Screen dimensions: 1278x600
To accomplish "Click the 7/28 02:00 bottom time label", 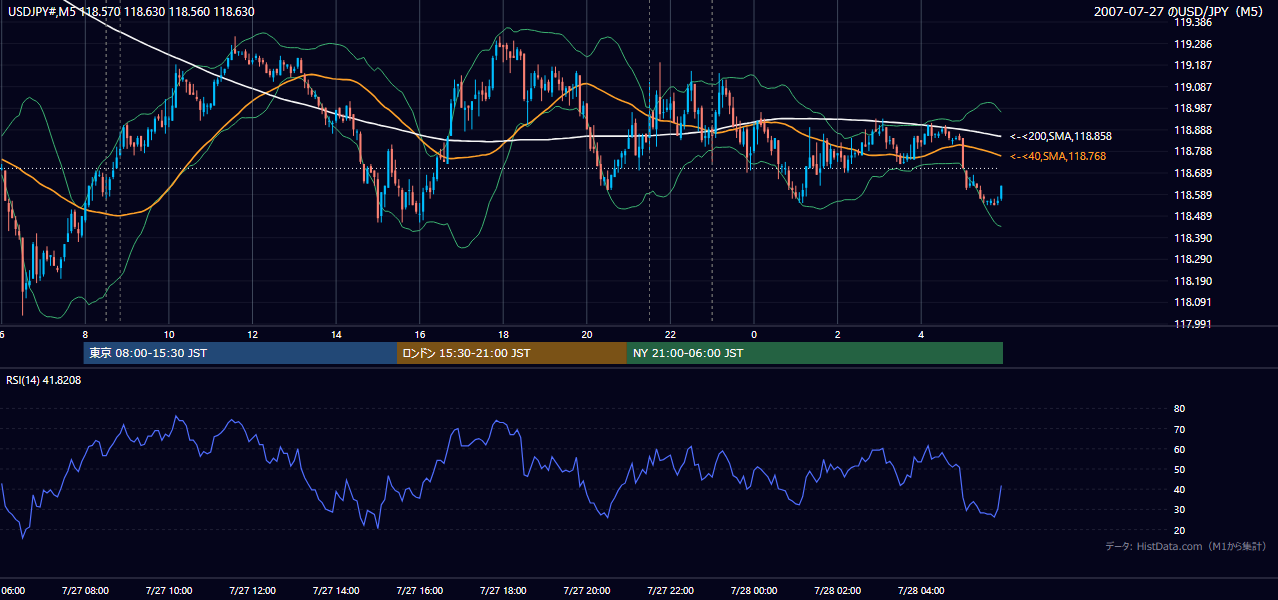I will coord(838,591).
